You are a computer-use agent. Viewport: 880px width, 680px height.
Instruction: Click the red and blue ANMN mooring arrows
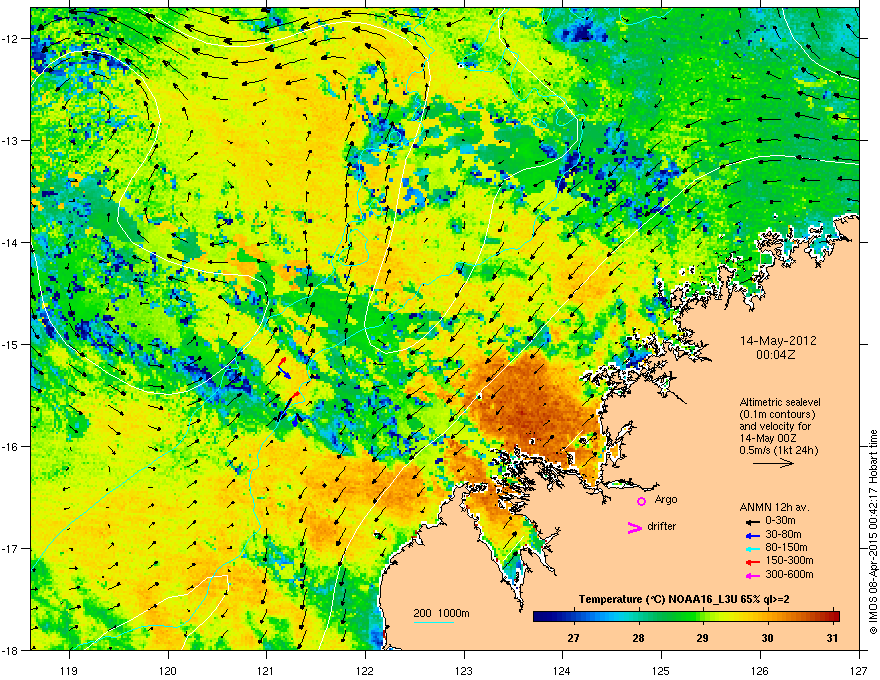pos(284,367)
